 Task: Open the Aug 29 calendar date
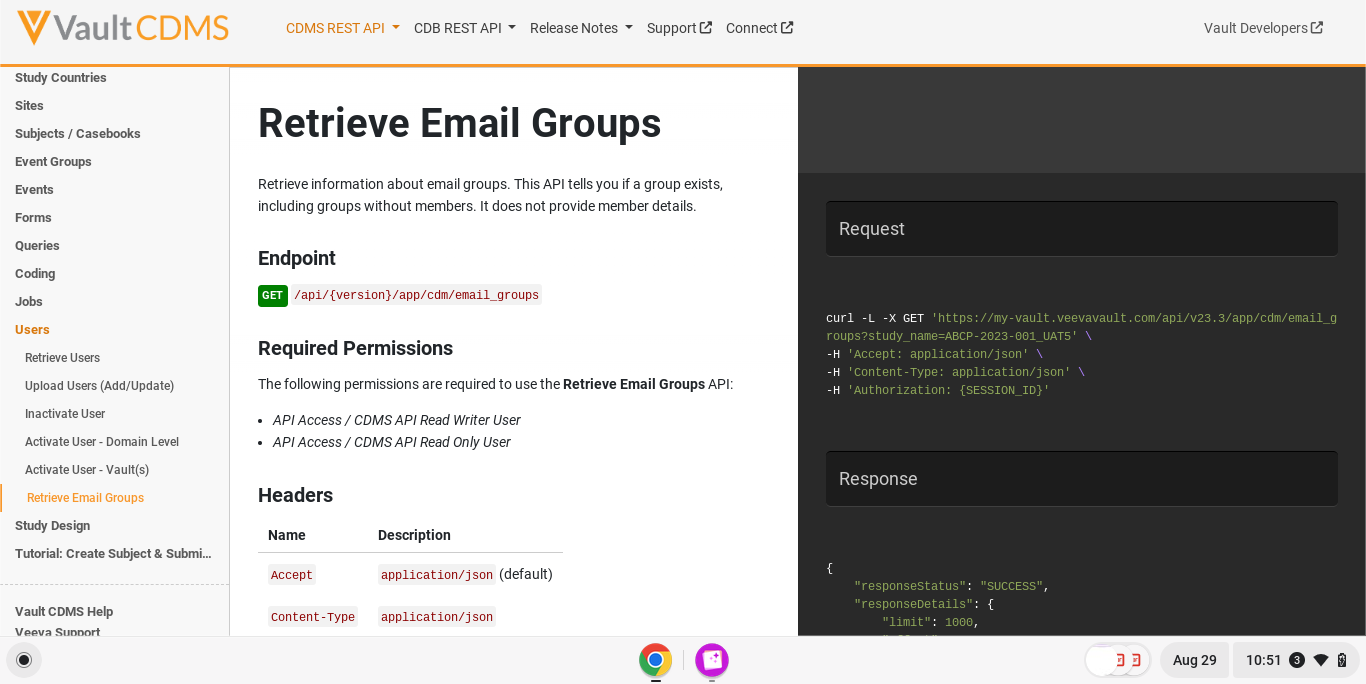[x=1195, y=660]
